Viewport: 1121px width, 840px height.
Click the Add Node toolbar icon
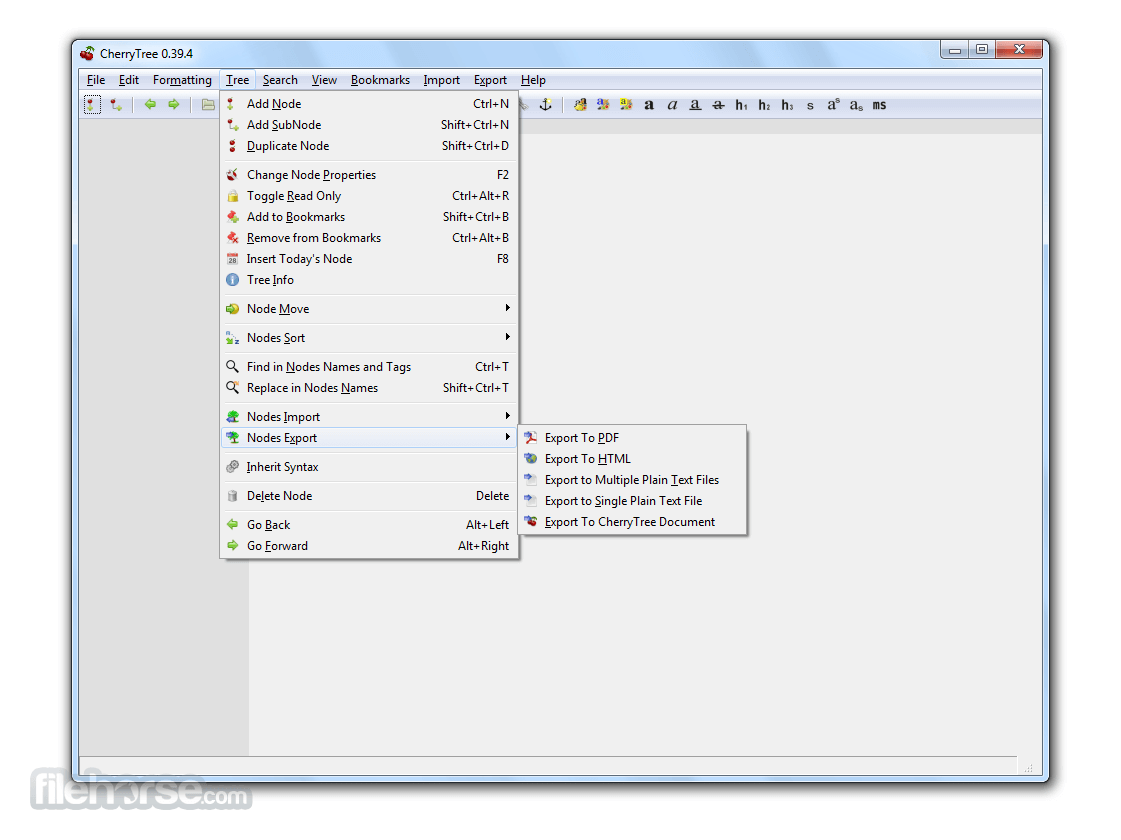(x=92, y=105)
